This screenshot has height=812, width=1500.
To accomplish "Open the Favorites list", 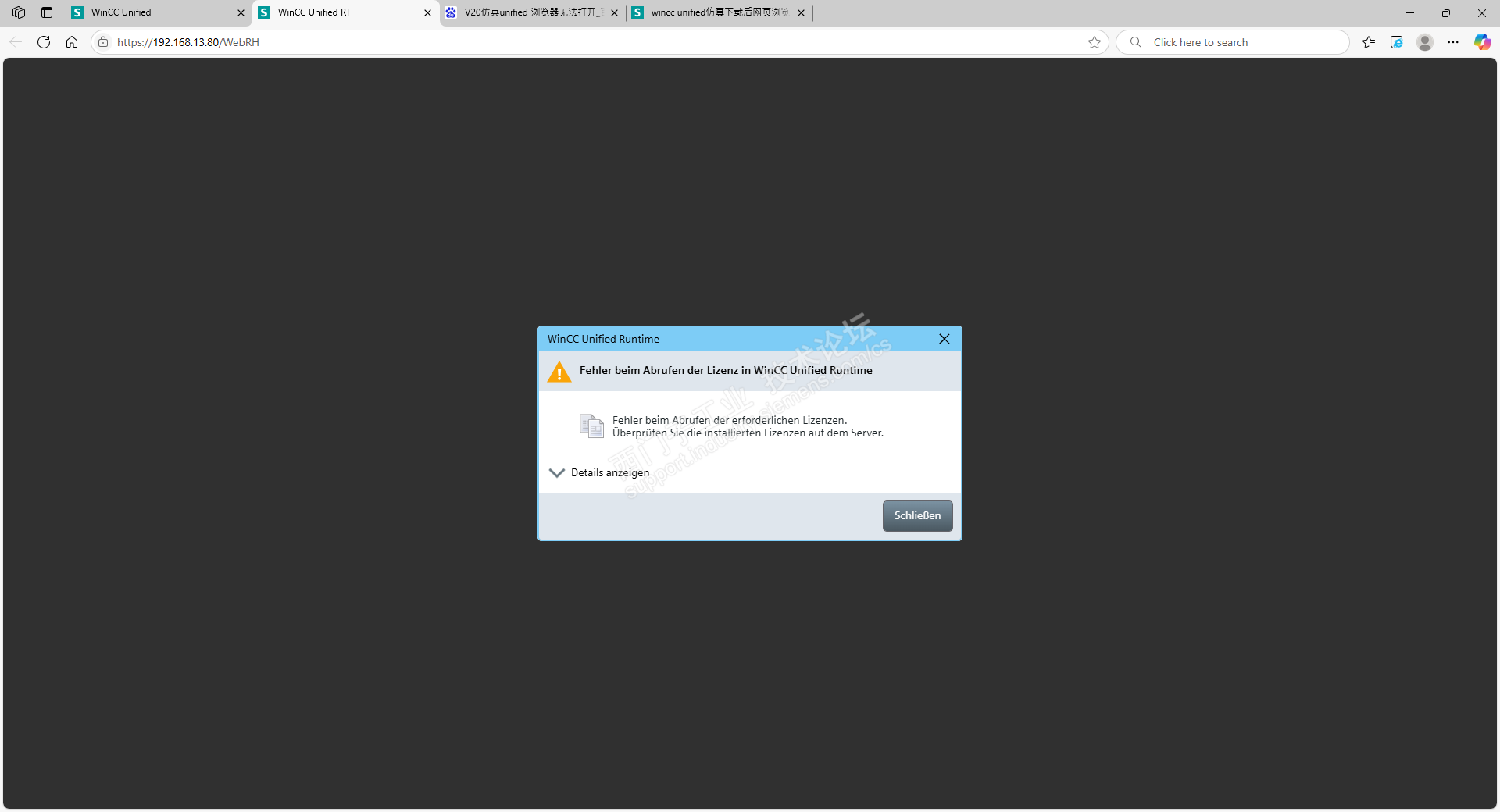I will coord(1369,42).
